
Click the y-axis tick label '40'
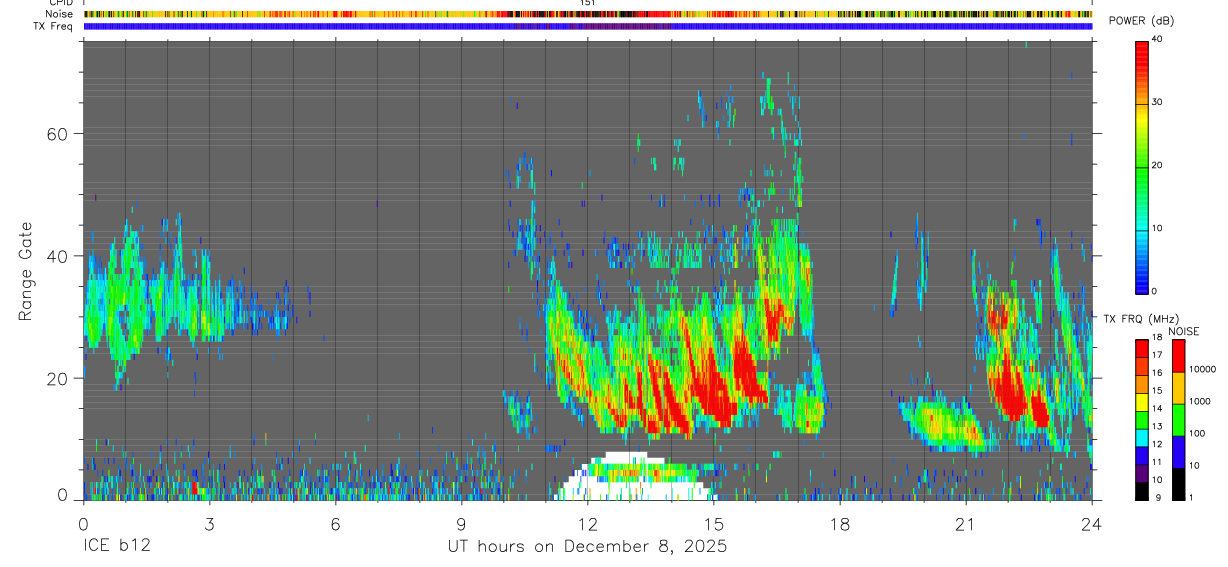(x=57, y=256)
